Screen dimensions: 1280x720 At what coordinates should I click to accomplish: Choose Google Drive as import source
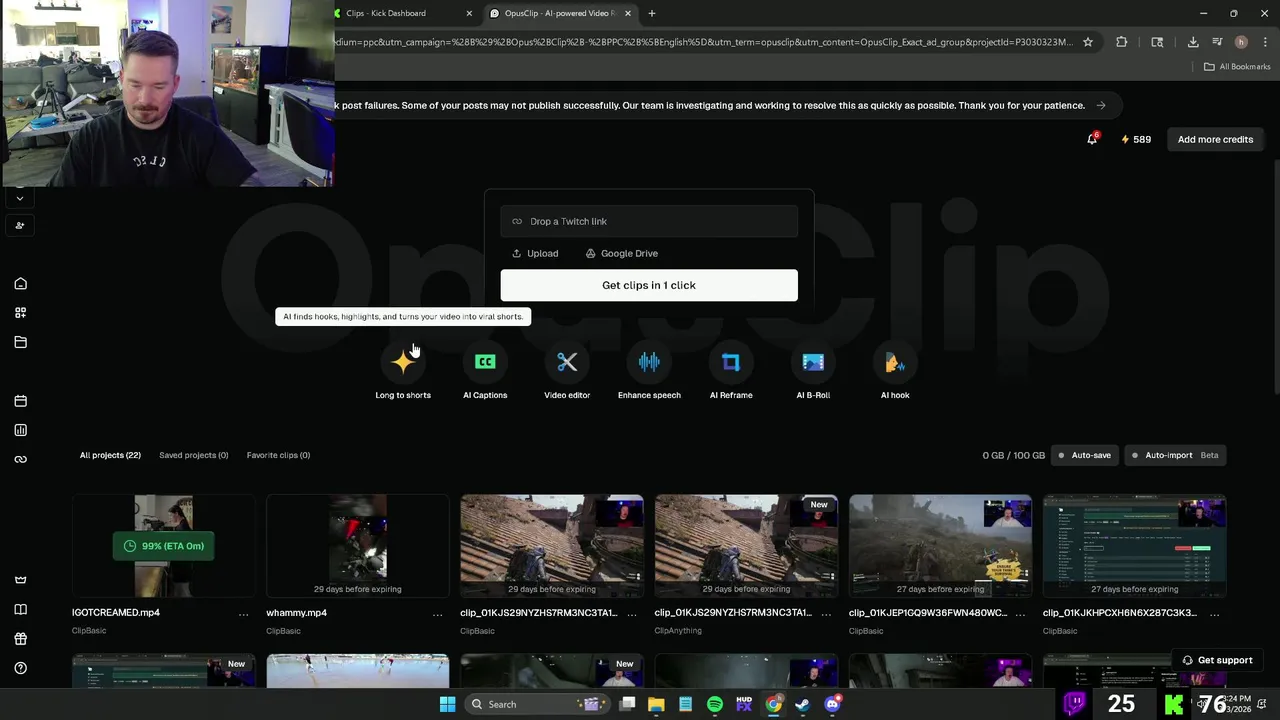pos(621,253)
